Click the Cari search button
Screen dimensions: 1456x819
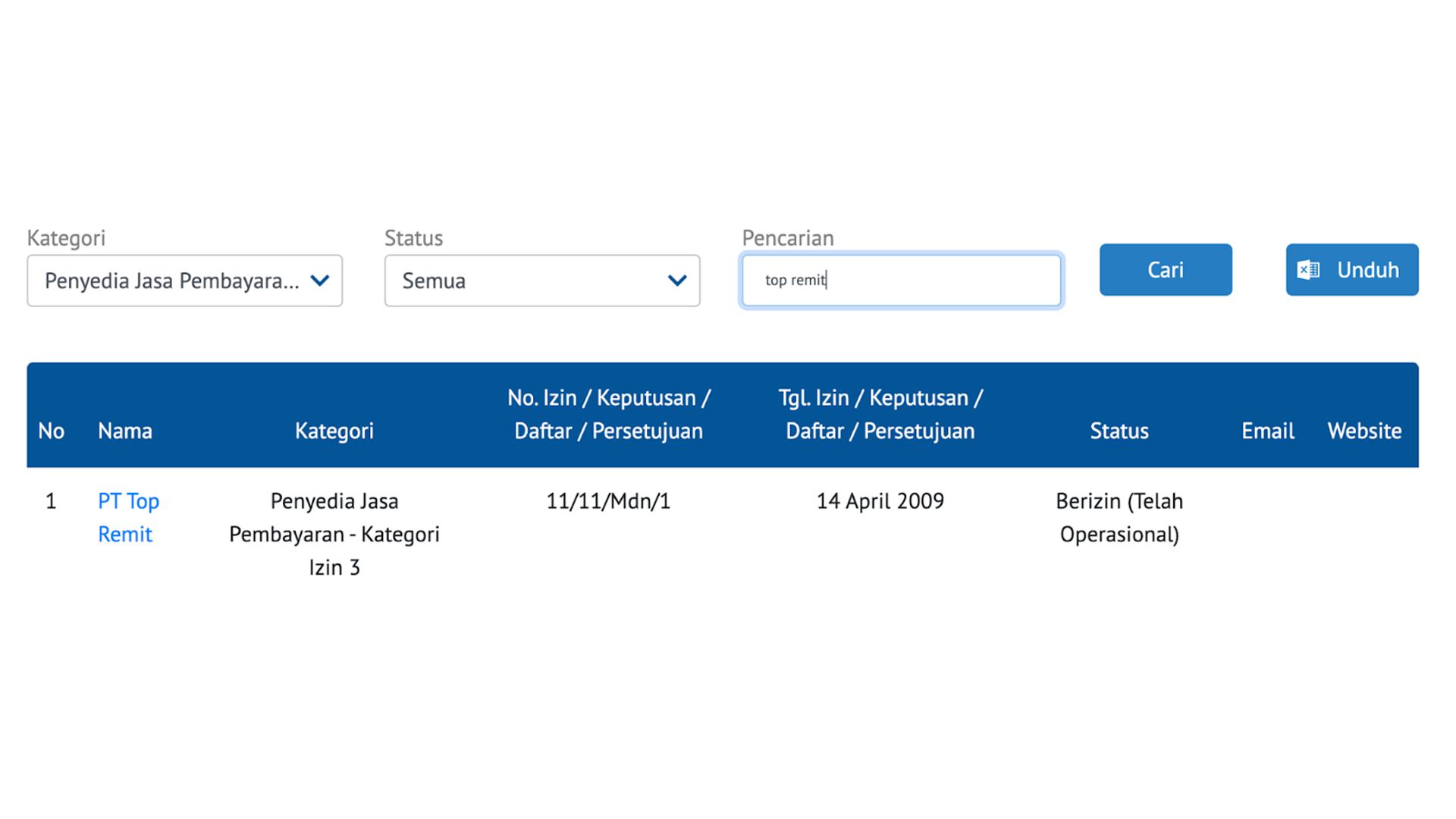1166,269
